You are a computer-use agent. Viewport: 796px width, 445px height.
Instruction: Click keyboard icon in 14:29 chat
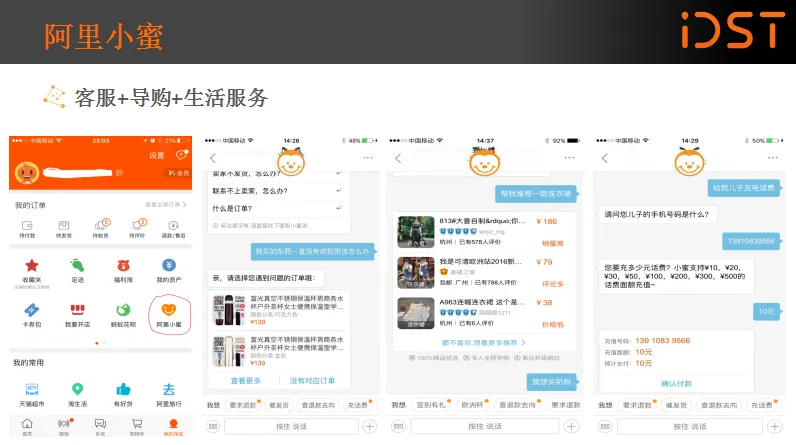click(605, 426)
